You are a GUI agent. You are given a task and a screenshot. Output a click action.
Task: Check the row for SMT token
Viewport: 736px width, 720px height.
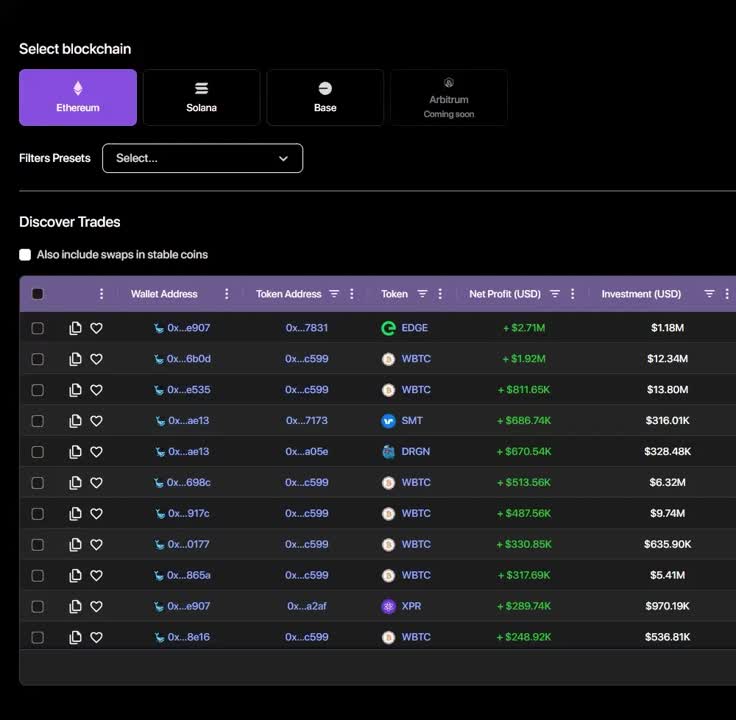point(38,421)
